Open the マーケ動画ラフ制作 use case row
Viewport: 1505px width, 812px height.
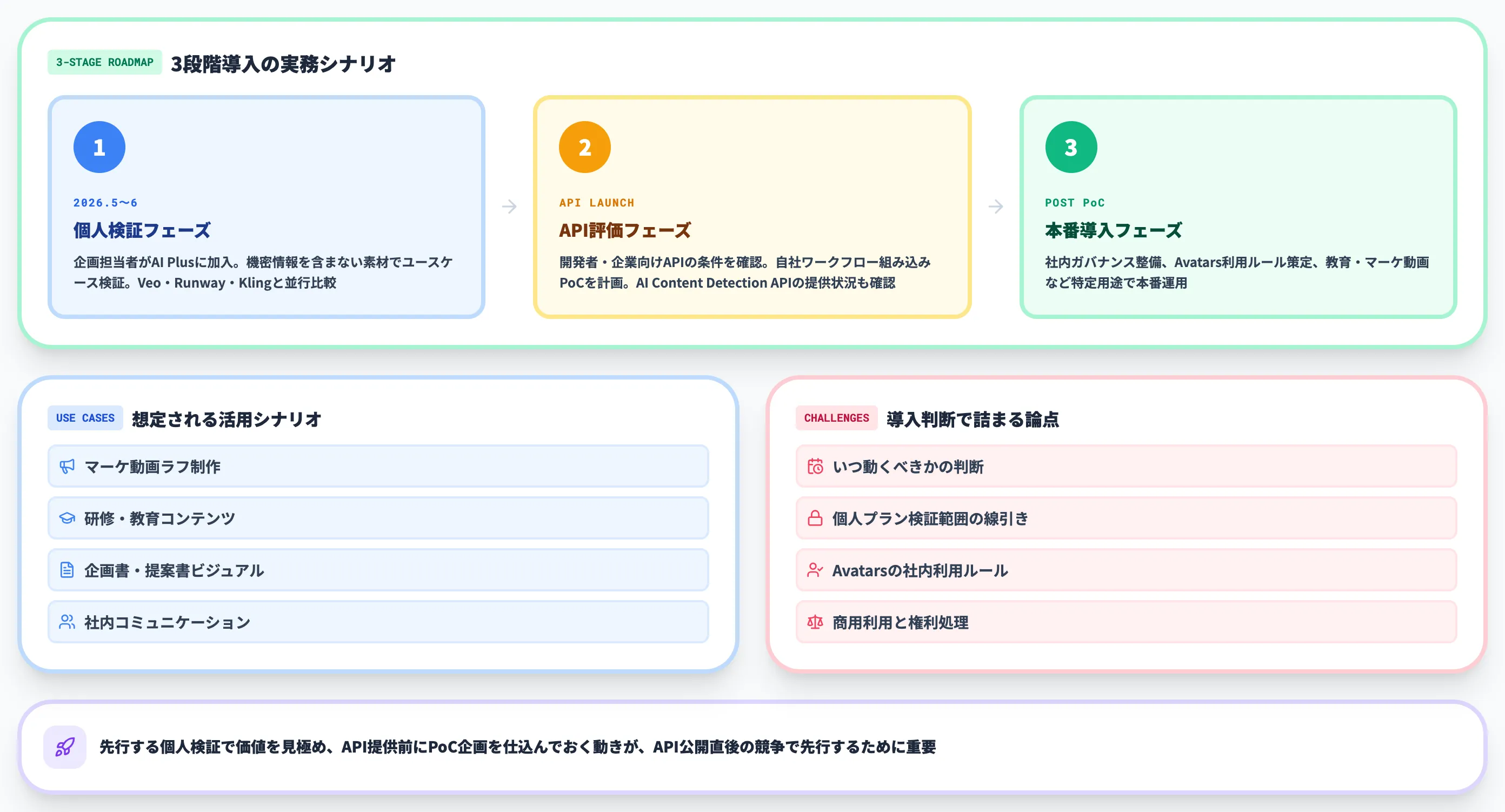coord(378,466)
